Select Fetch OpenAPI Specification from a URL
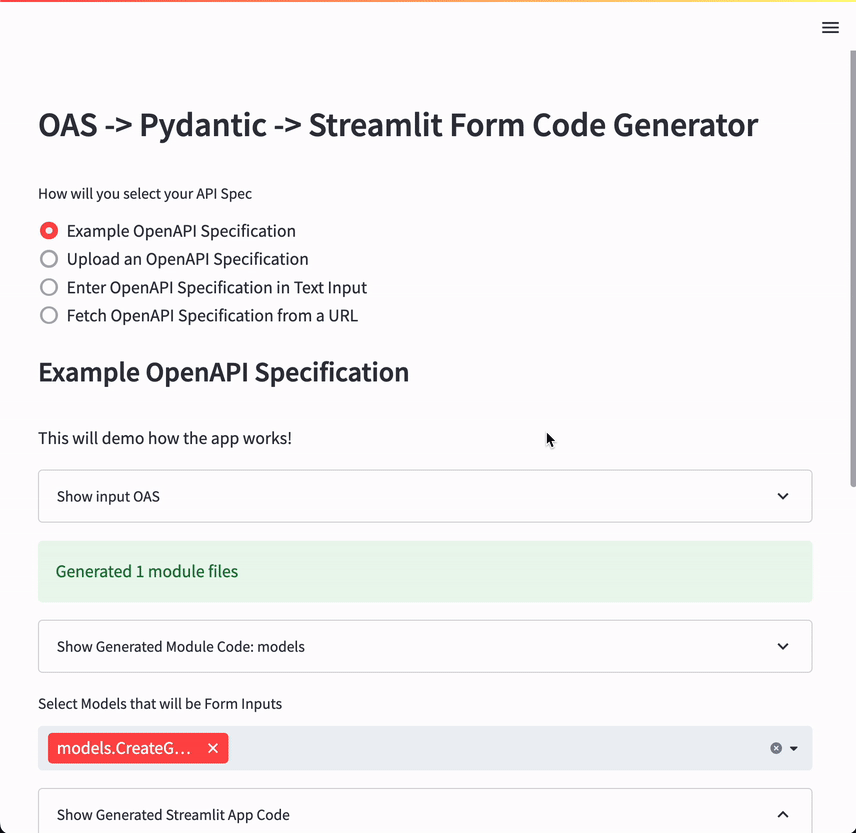Screen dimensions: 856x833 [x=49, y=315]
